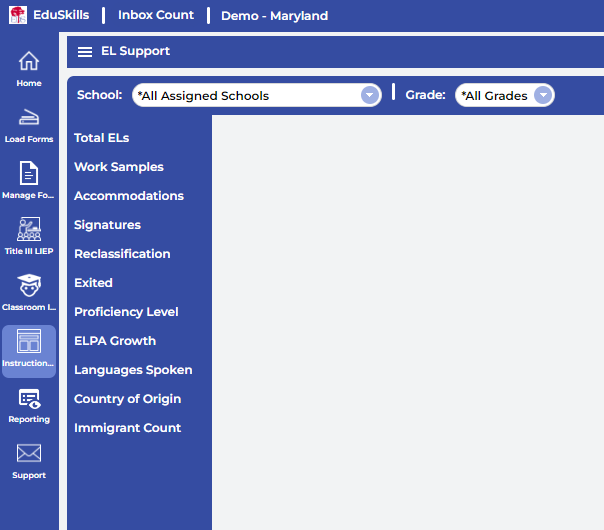Select Accommodations from the side menu
Image resolution: width=604 pixels, height=530 pixels.
point(129,196)
